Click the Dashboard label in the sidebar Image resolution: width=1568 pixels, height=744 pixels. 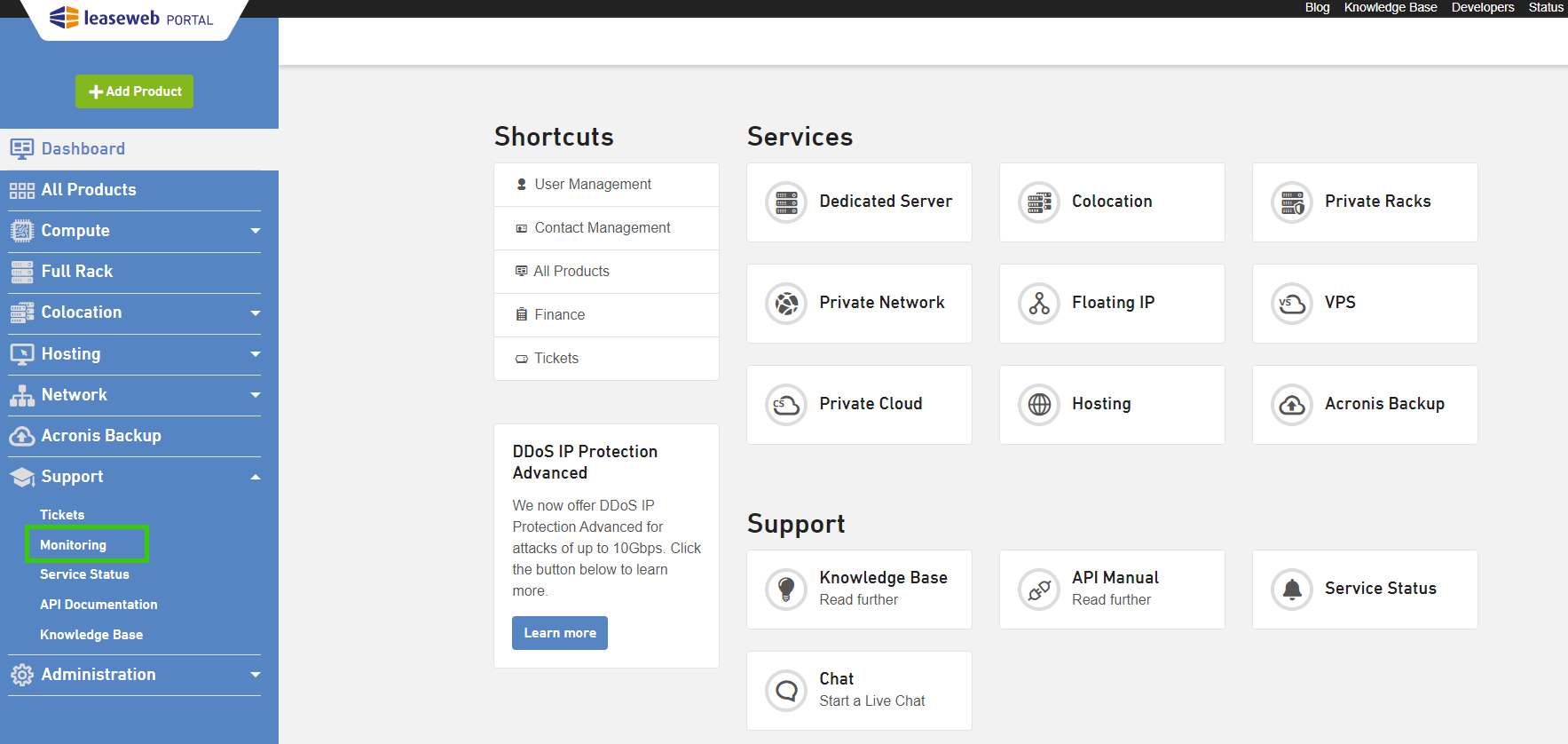click(x=83, y=149)
